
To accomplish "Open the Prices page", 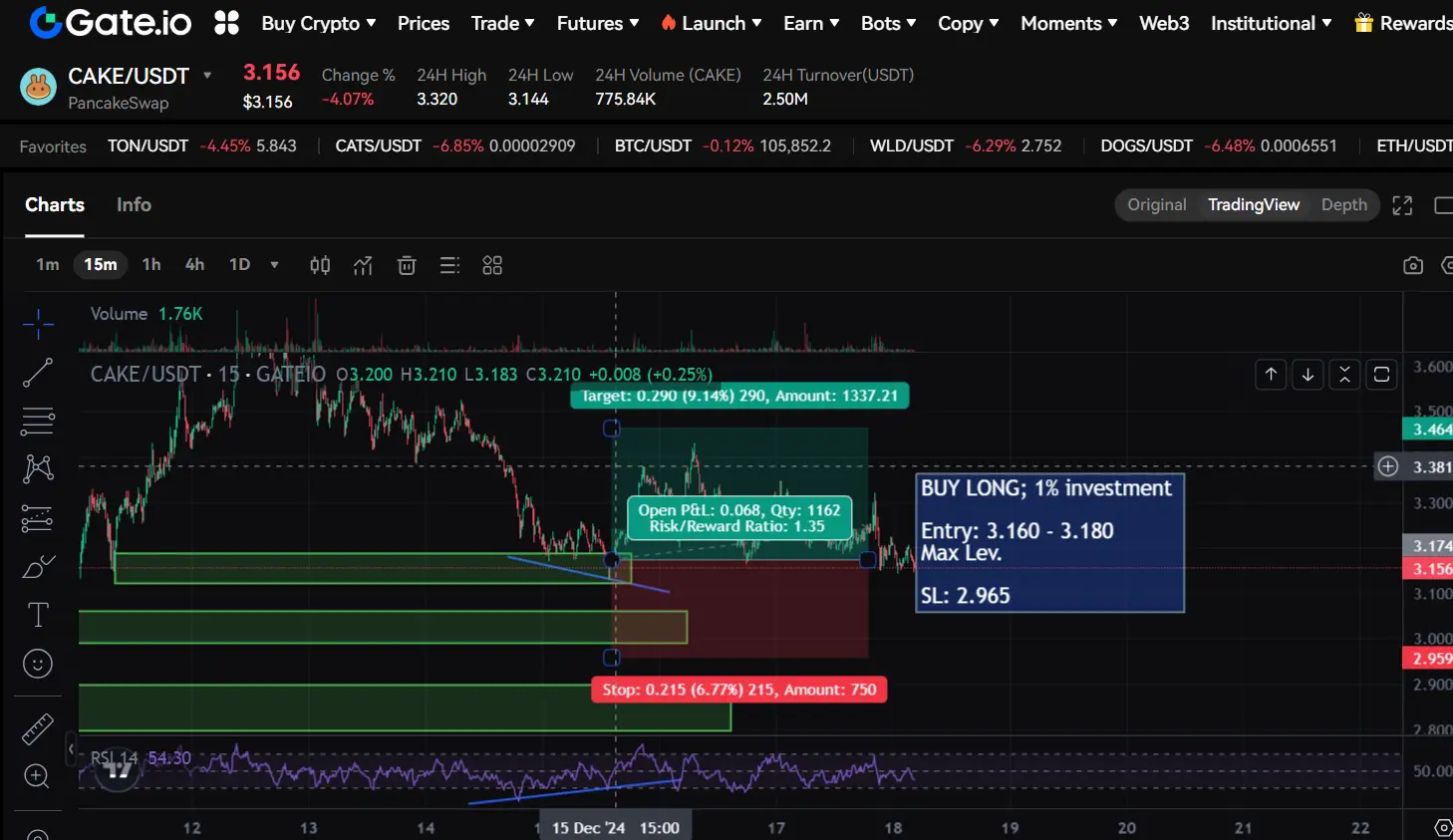I will 424,23.
